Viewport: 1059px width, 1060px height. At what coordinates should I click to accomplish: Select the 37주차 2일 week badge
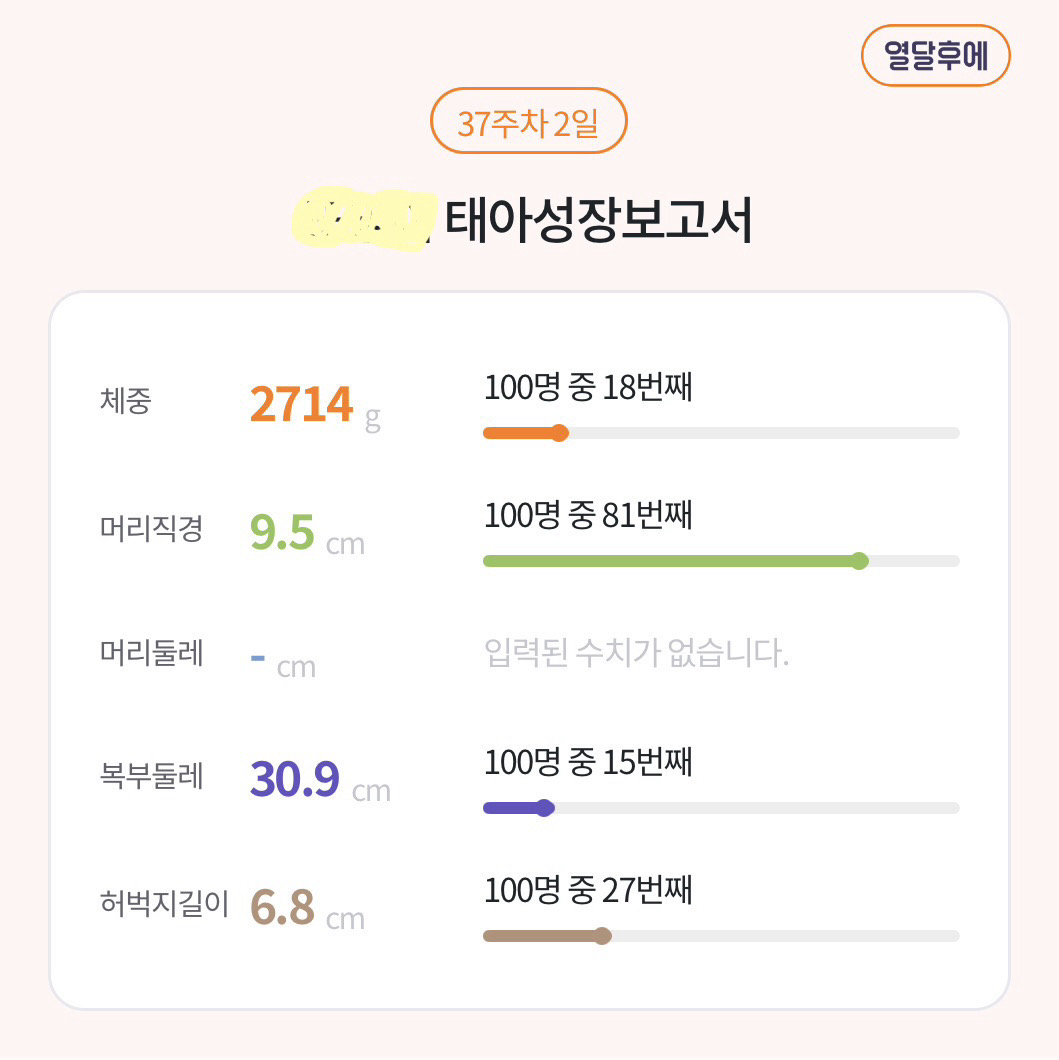528,122
